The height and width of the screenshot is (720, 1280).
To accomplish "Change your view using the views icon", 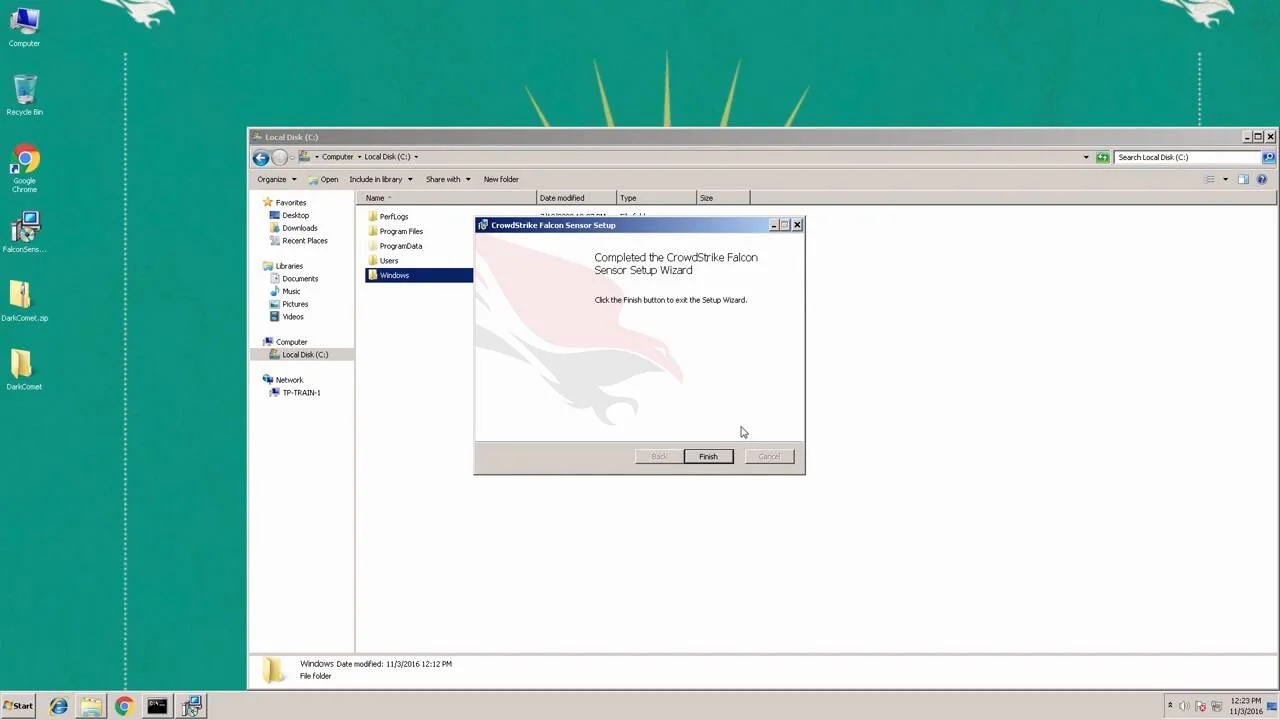I will (x=1209, y=179).
